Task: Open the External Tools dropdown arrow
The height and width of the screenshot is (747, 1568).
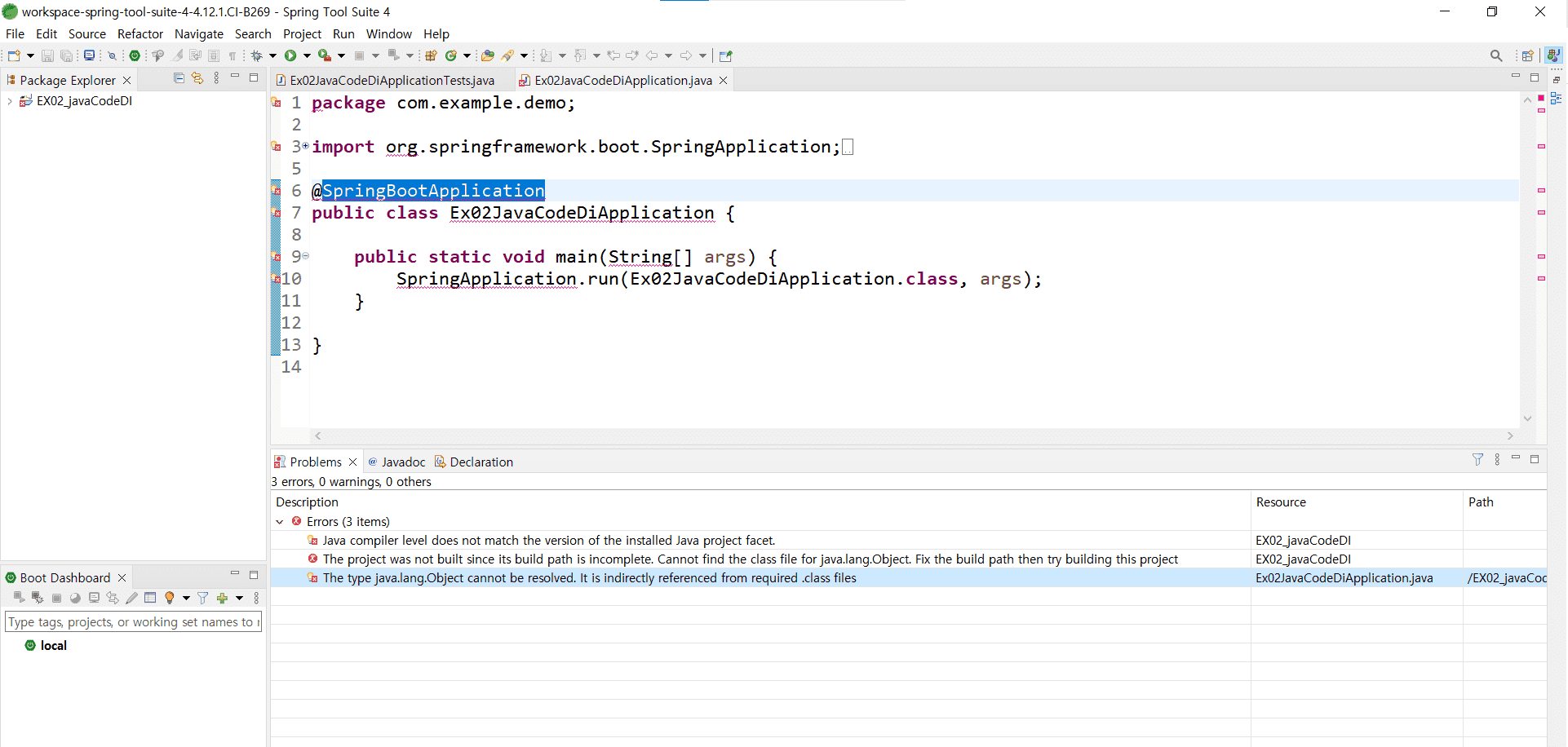Action: pos(341,55)
